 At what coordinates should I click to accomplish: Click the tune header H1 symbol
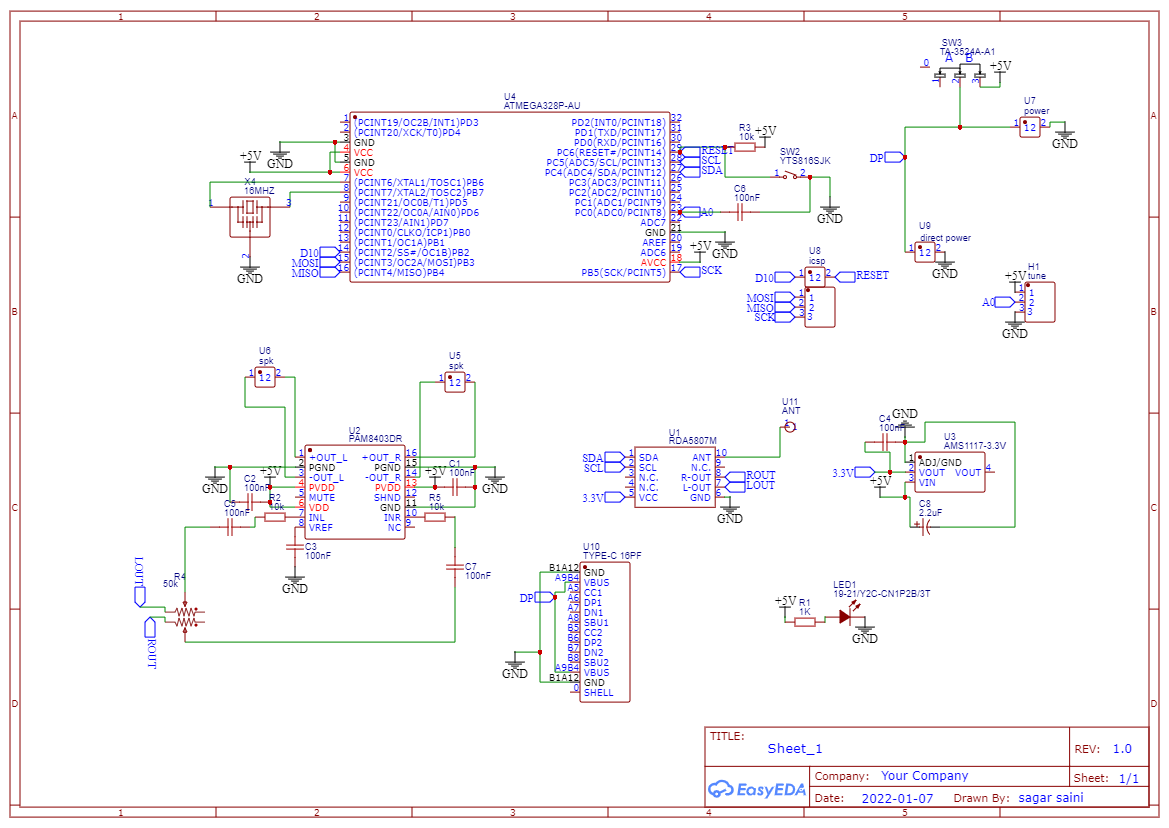click(x=1040, y=298)
